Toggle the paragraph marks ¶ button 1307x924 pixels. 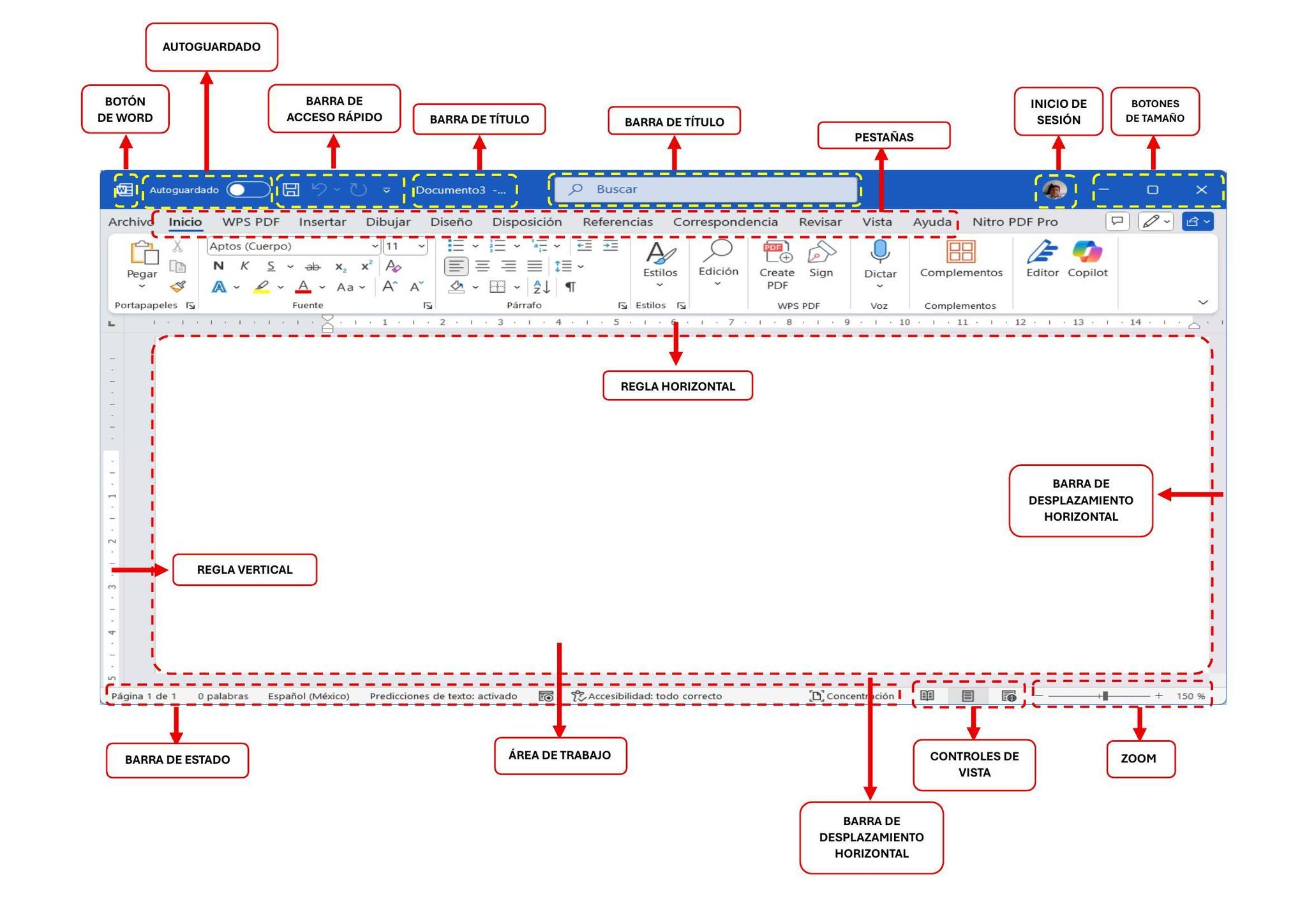click(x=571, y=287)
